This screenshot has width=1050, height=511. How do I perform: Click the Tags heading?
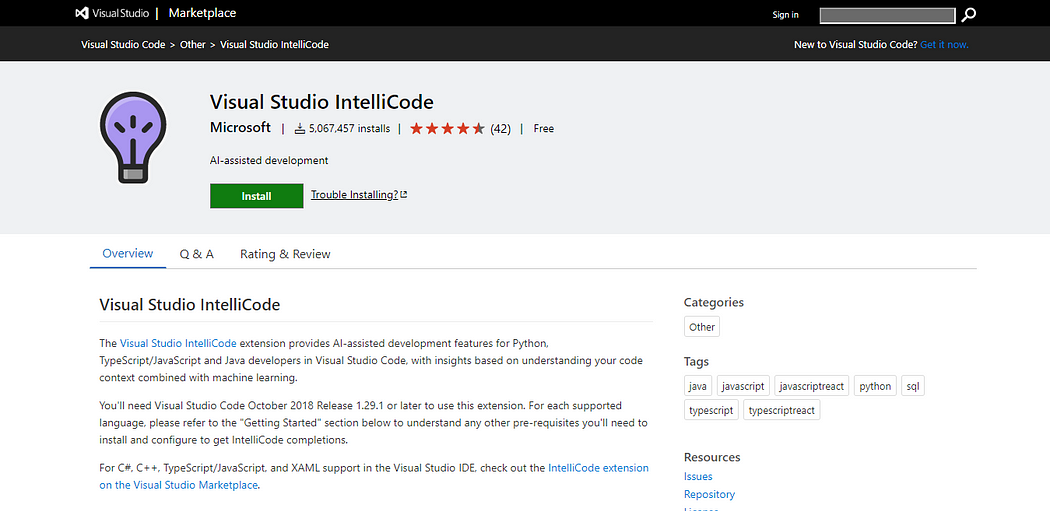click(x=696, y=362)
